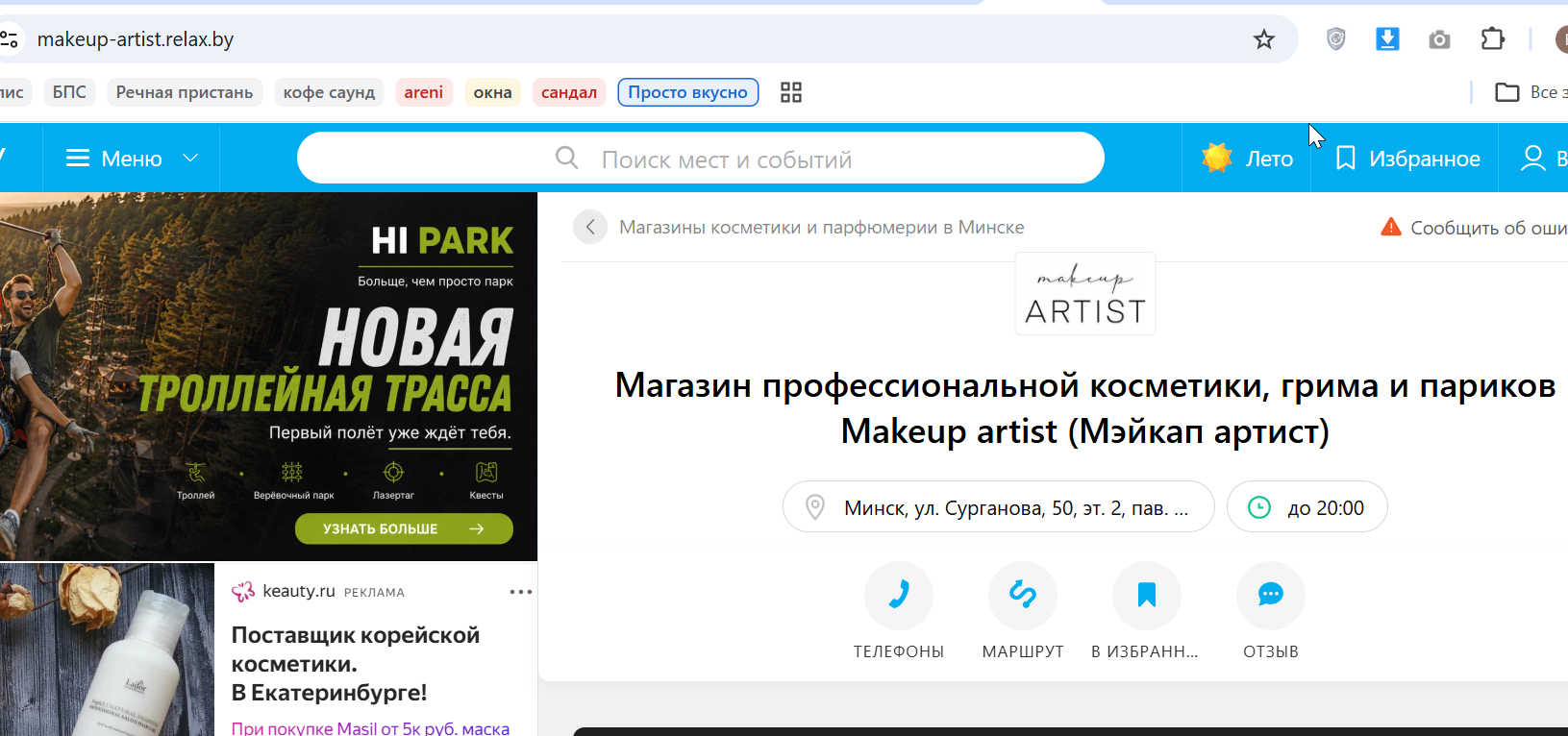
Task: Open Поставщик корейской косметики ad headline
Action: coord(356,664)
